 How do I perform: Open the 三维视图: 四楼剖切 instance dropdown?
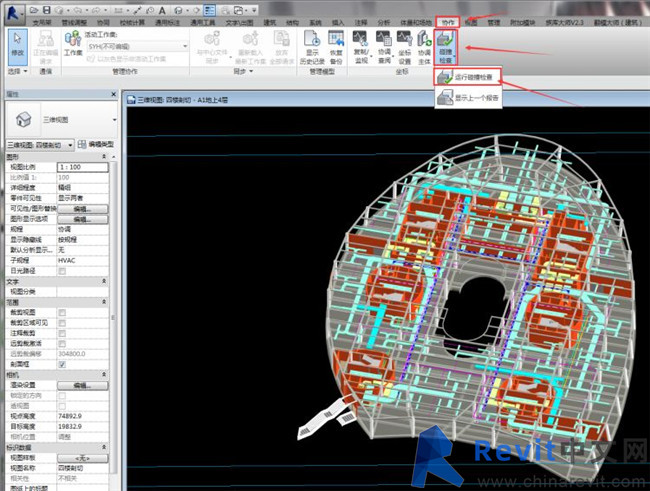coord(70,145)
